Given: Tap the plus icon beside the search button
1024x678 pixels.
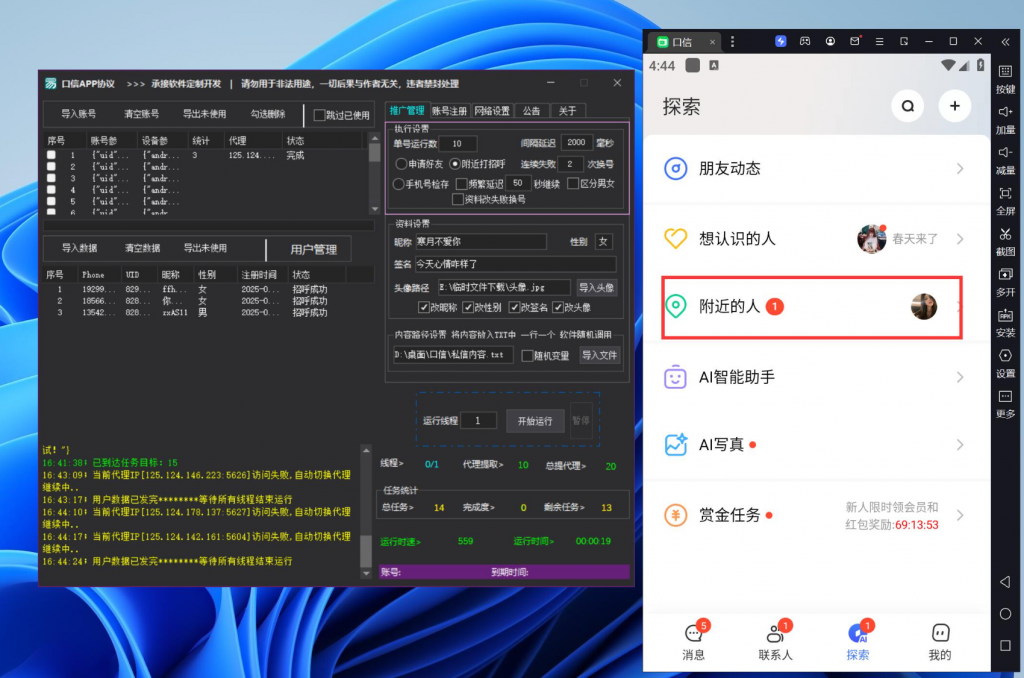Looking at the screenshot, I should coord(955,106).
